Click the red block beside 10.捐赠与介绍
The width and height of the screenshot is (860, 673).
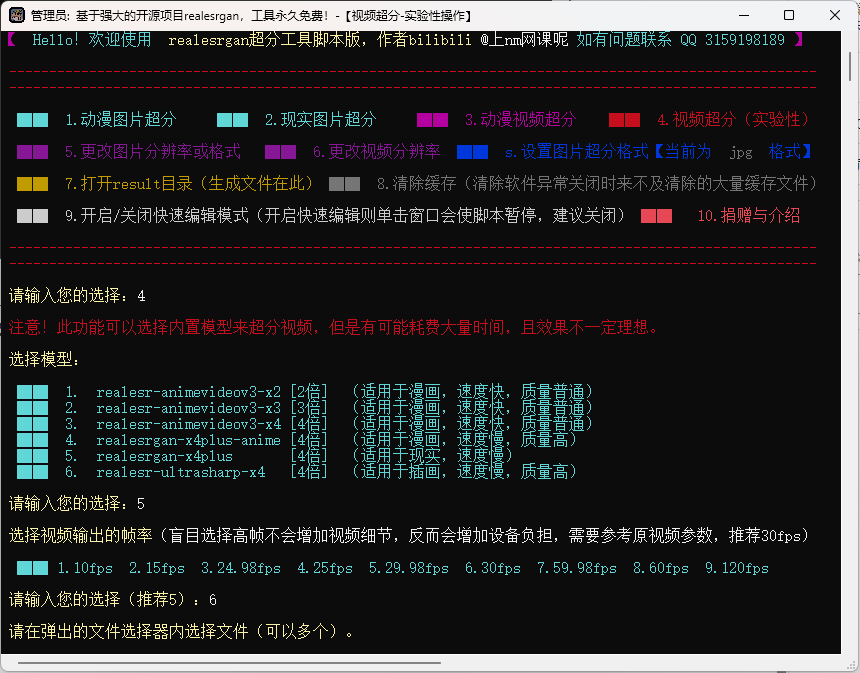656,216
